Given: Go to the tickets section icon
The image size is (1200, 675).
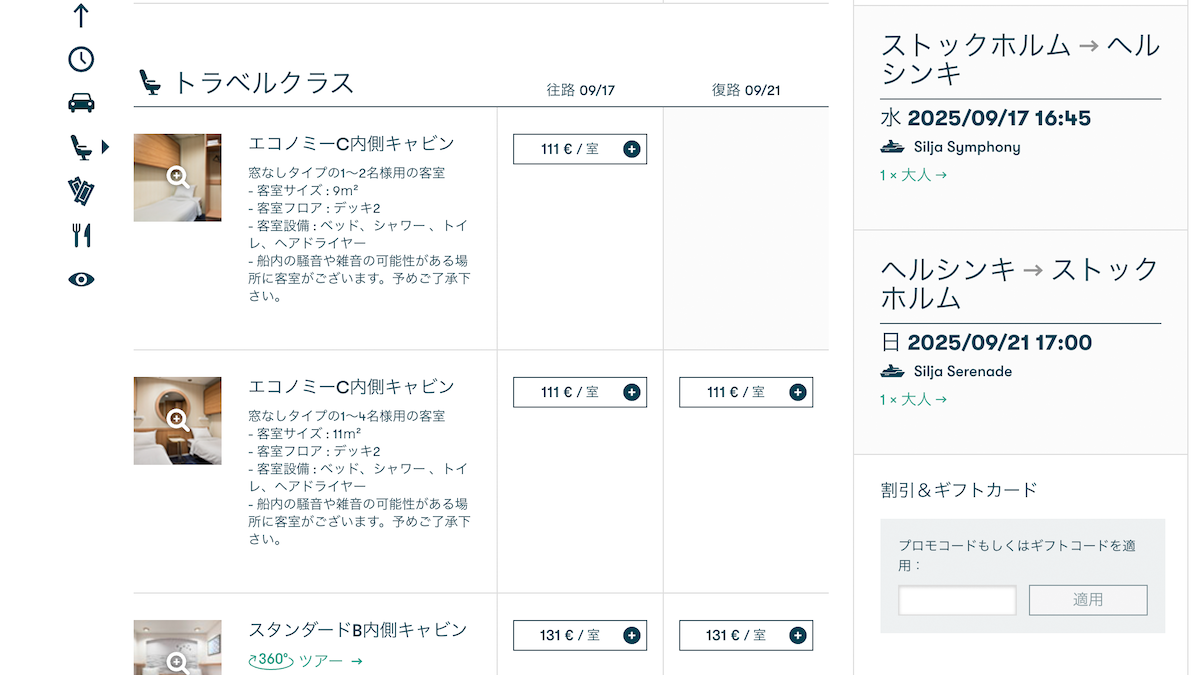Looking at the screenshot, I should 81,190.
